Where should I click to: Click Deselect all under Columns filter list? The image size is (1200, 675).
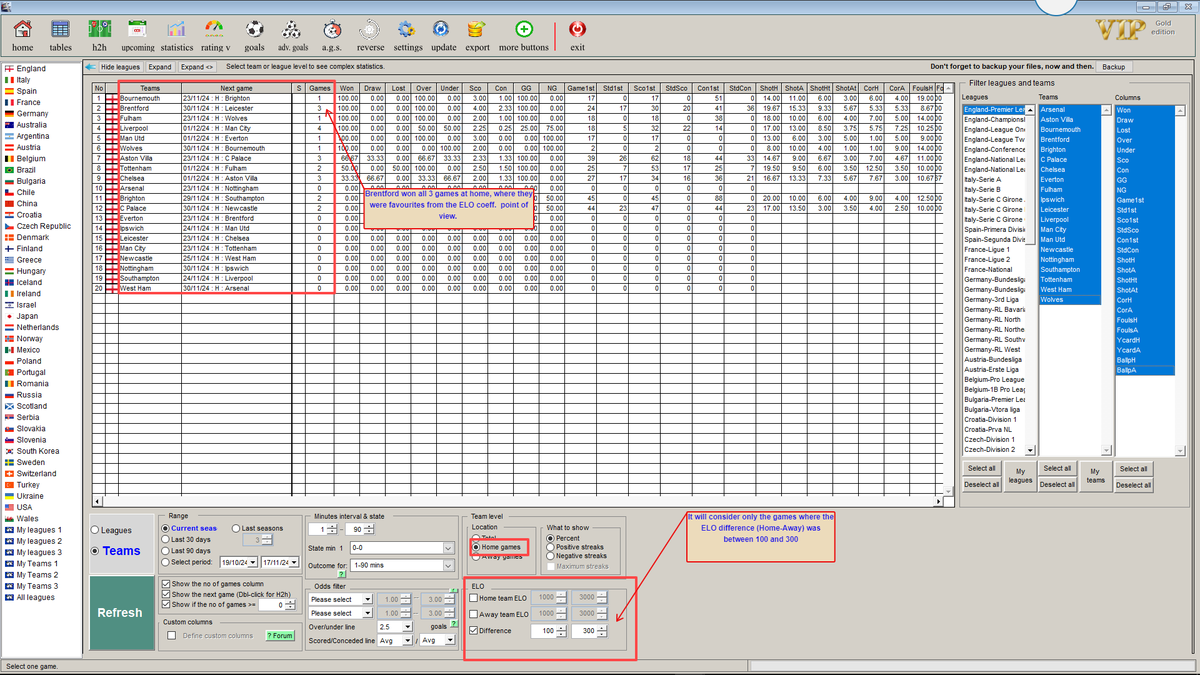[1133, 485]
